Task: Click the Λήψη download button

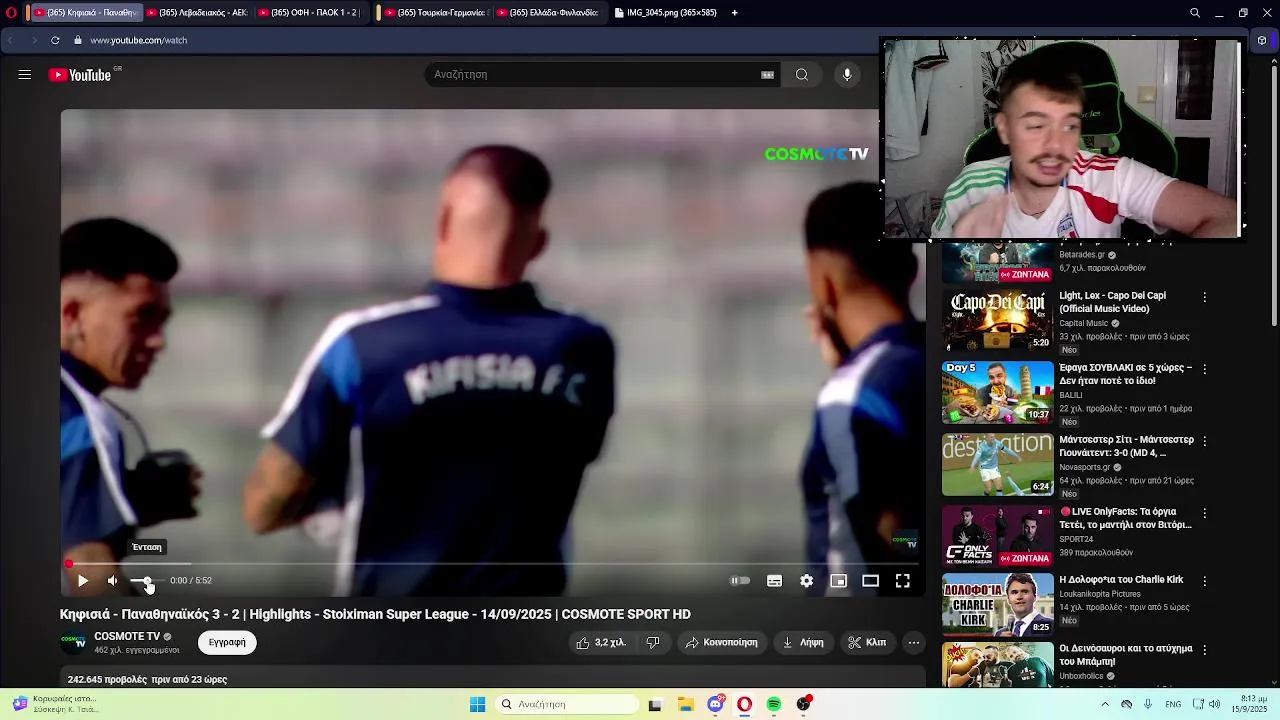Action: (x=803, y=642)
